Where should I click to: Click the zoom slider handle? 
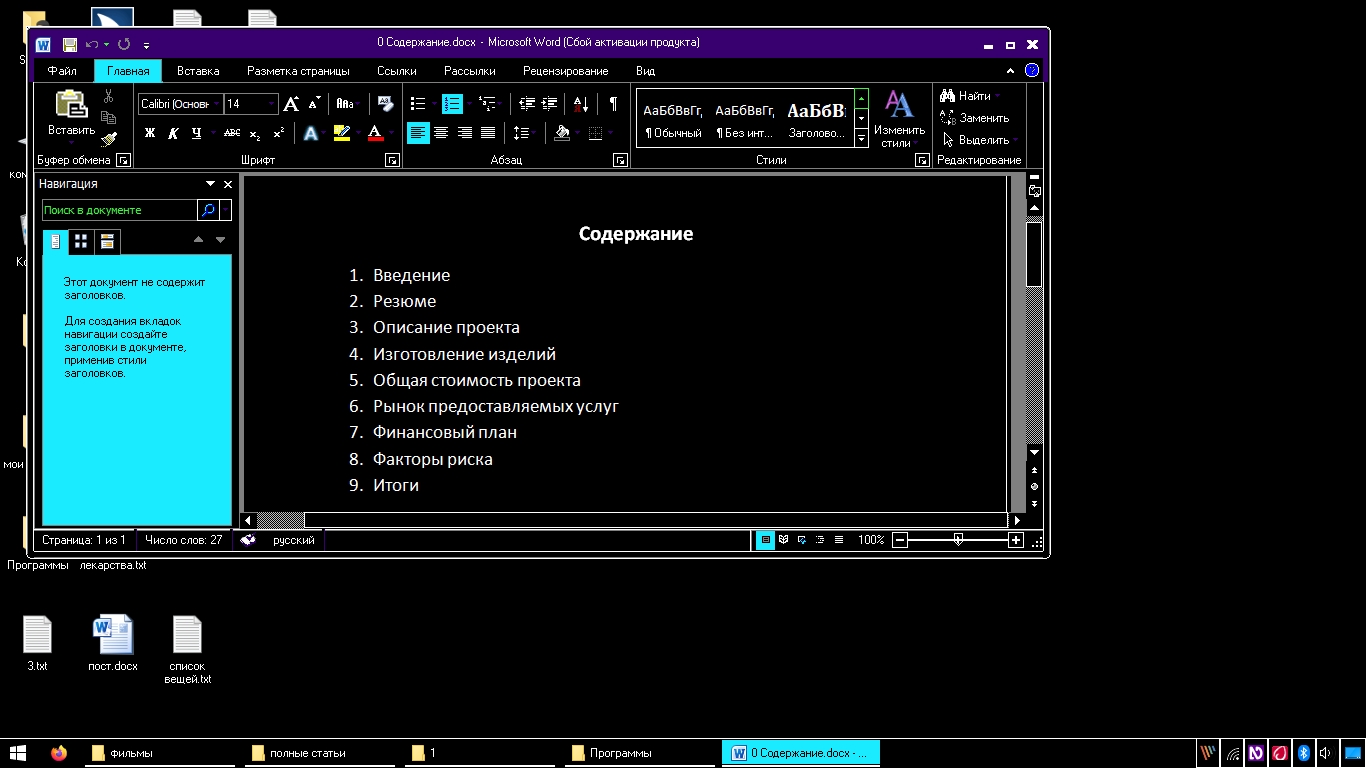(x=958, y=540)
